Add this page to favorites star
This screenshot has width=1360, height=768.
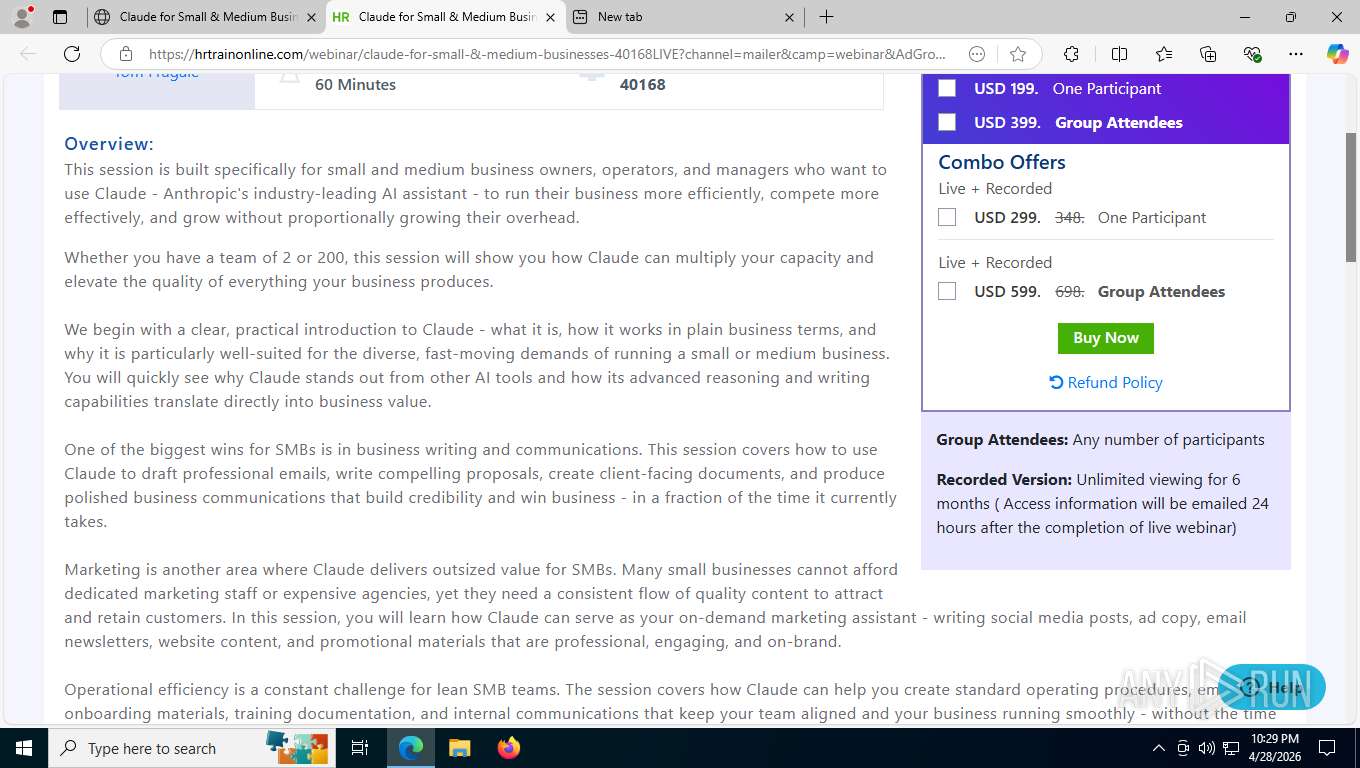tap(1018, 54)
